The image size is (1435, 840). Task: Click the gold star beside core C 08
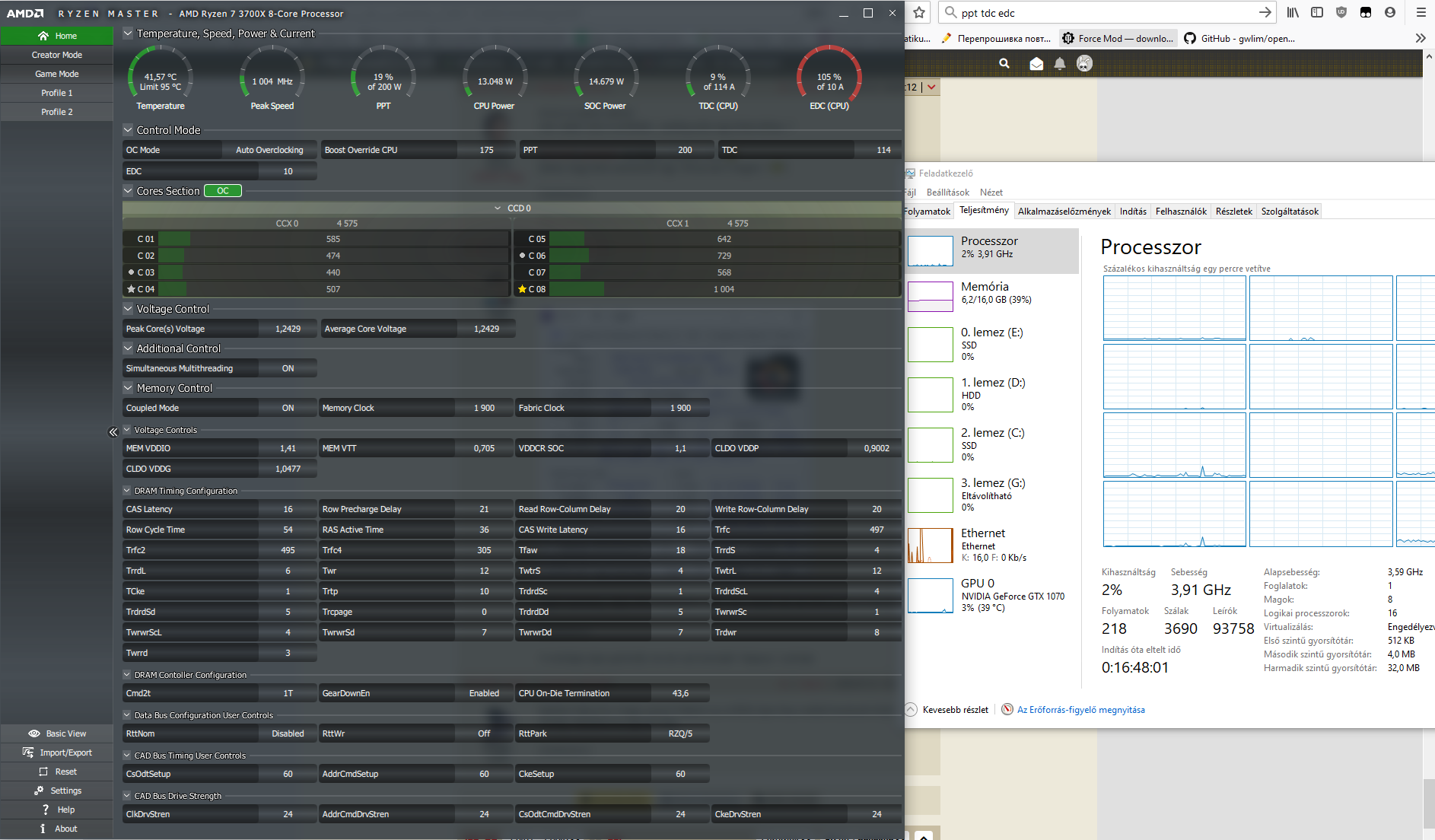522,289
